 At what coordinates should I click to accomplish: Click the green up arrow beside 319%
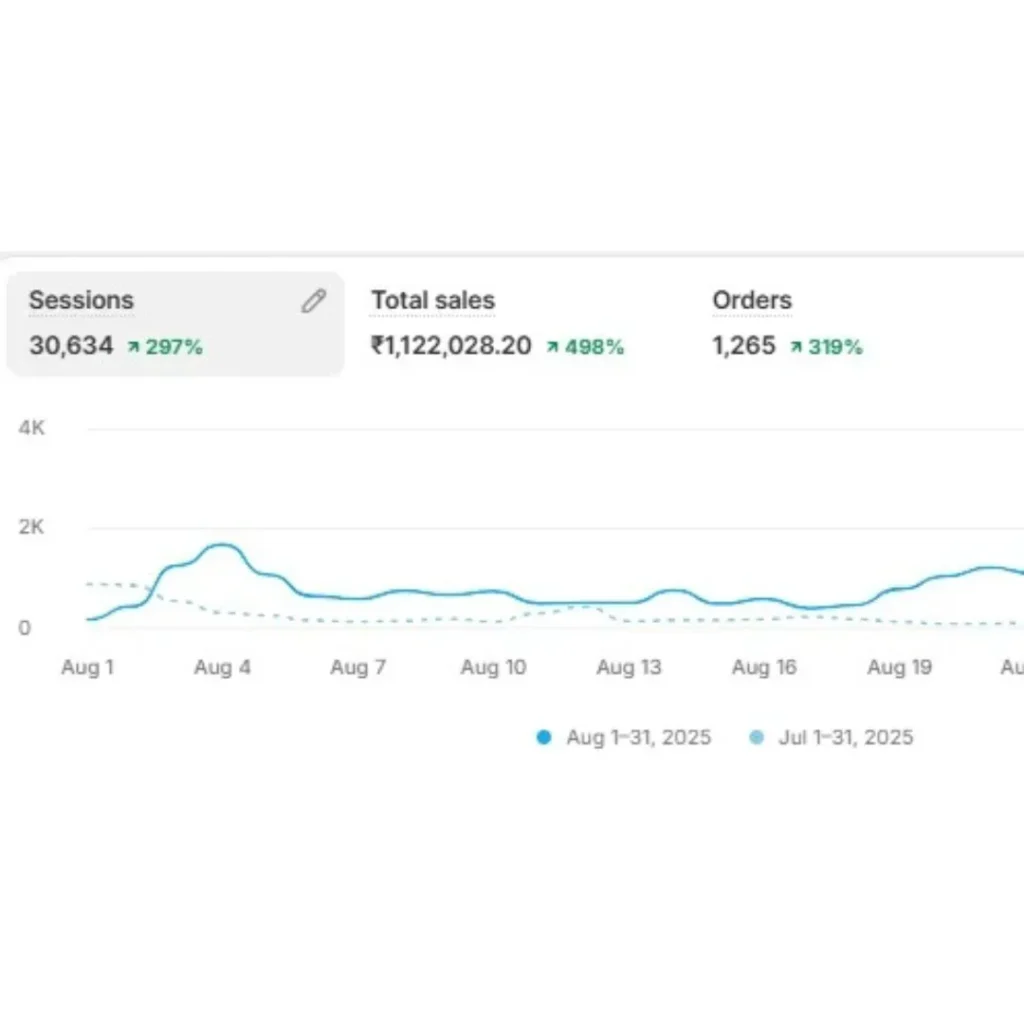(796, 348)
